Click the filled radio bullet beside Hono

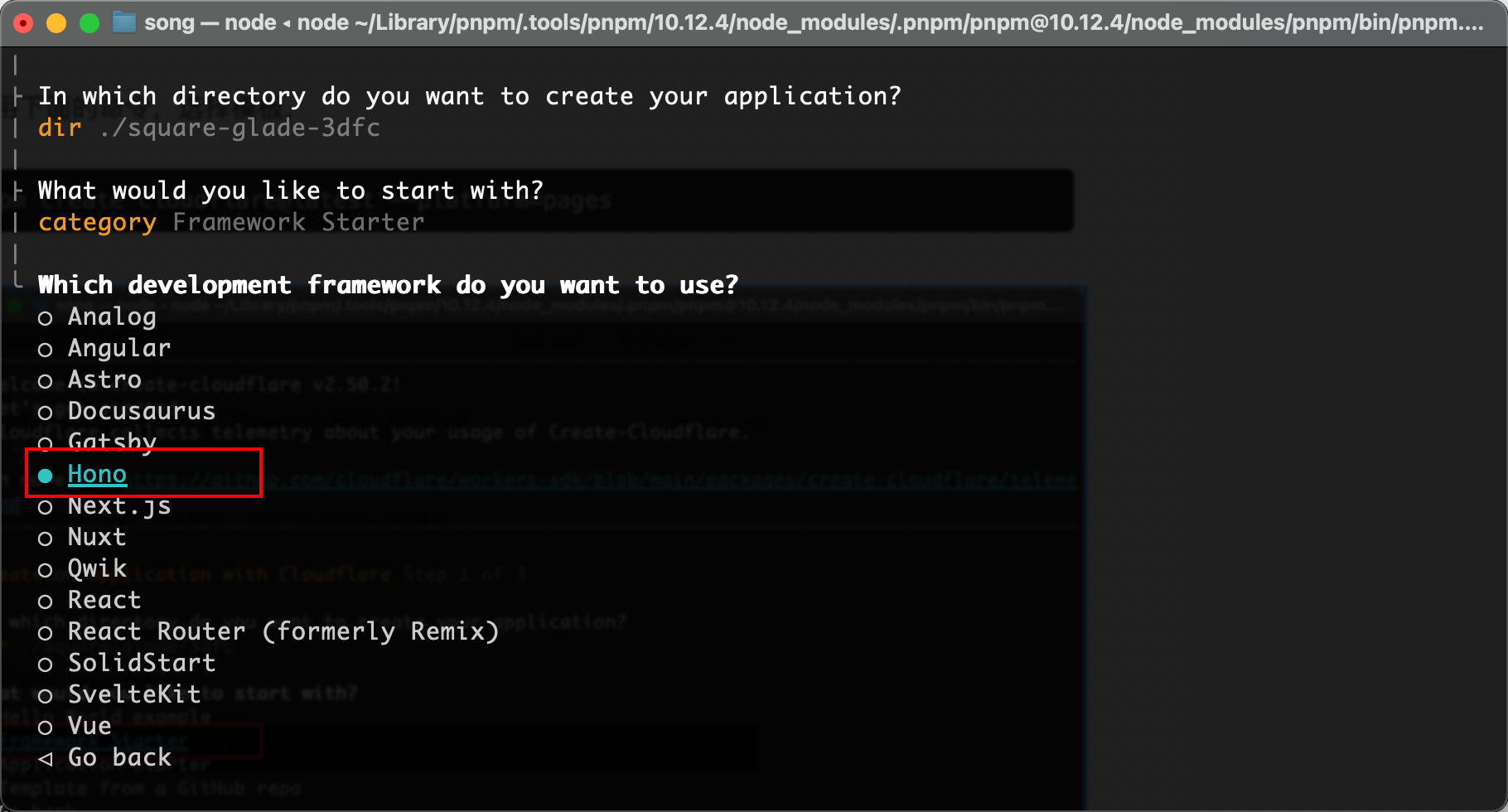click(x=46, y=475)
